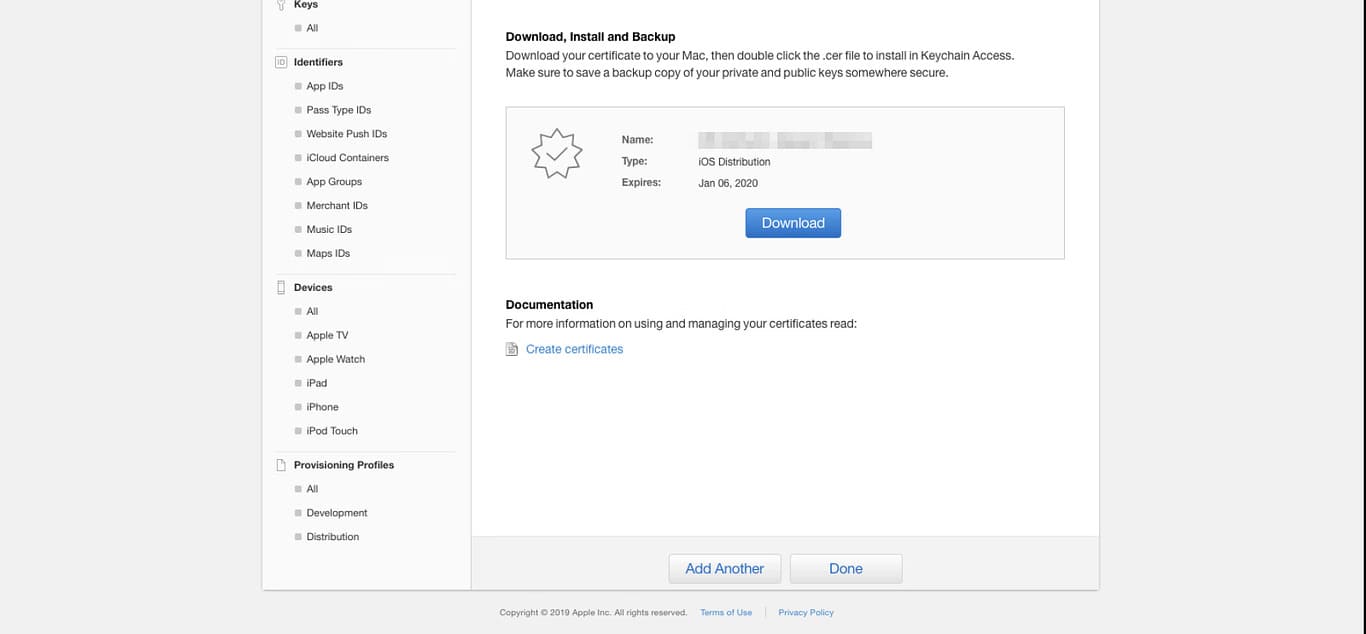Click the ID badge icon next to Identifiers
The width and height of the screenshot is (1366, 634).
(x=280, y=61)
